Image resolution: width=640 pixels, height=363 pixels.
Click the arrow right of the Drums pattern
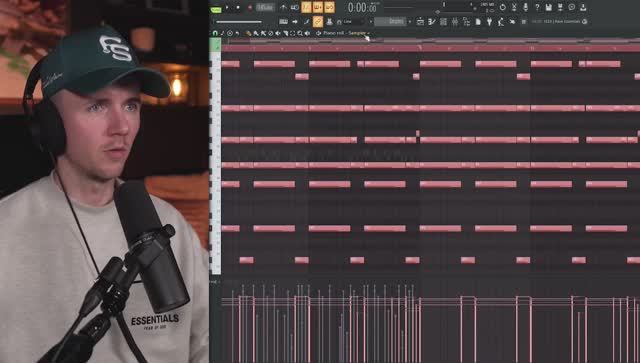[x=410, y=22]
